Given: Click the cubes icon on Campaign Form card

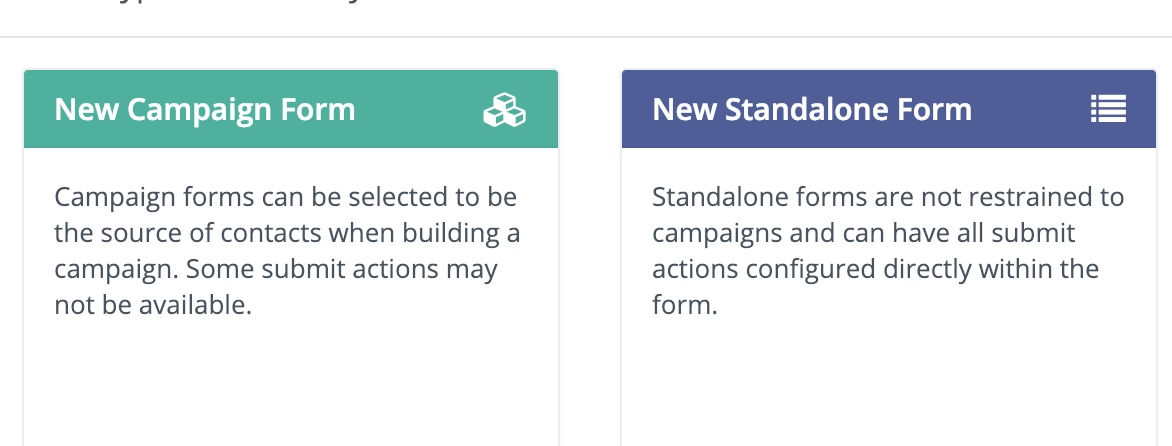Looking at the screenshot, I should (505, 110).
